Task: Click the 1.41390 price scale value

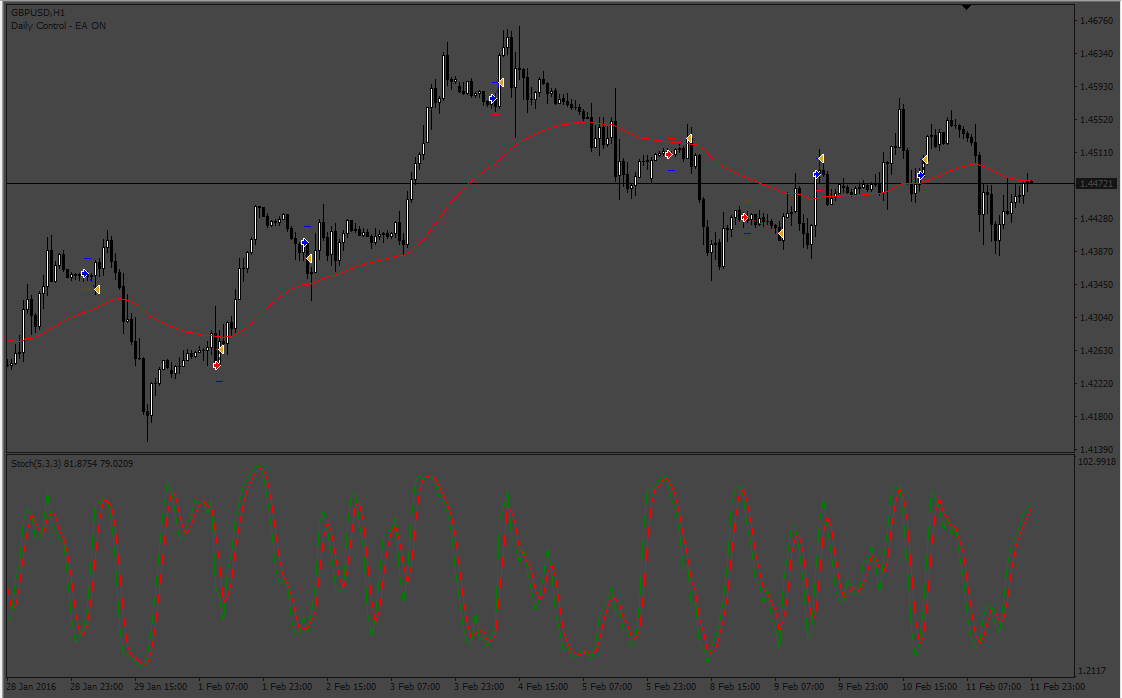Action: point(1096,450)
